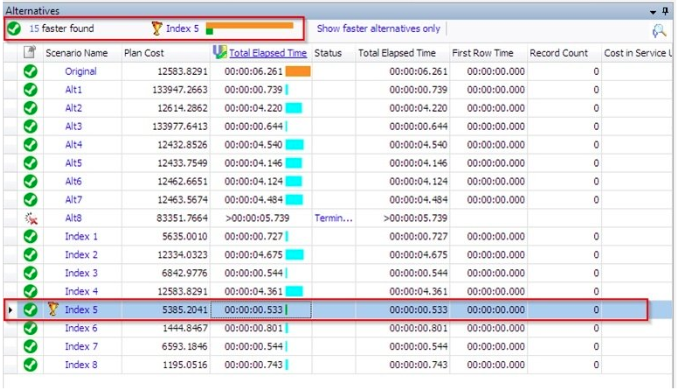Click the Cost in Service column header

pos(637,53)
